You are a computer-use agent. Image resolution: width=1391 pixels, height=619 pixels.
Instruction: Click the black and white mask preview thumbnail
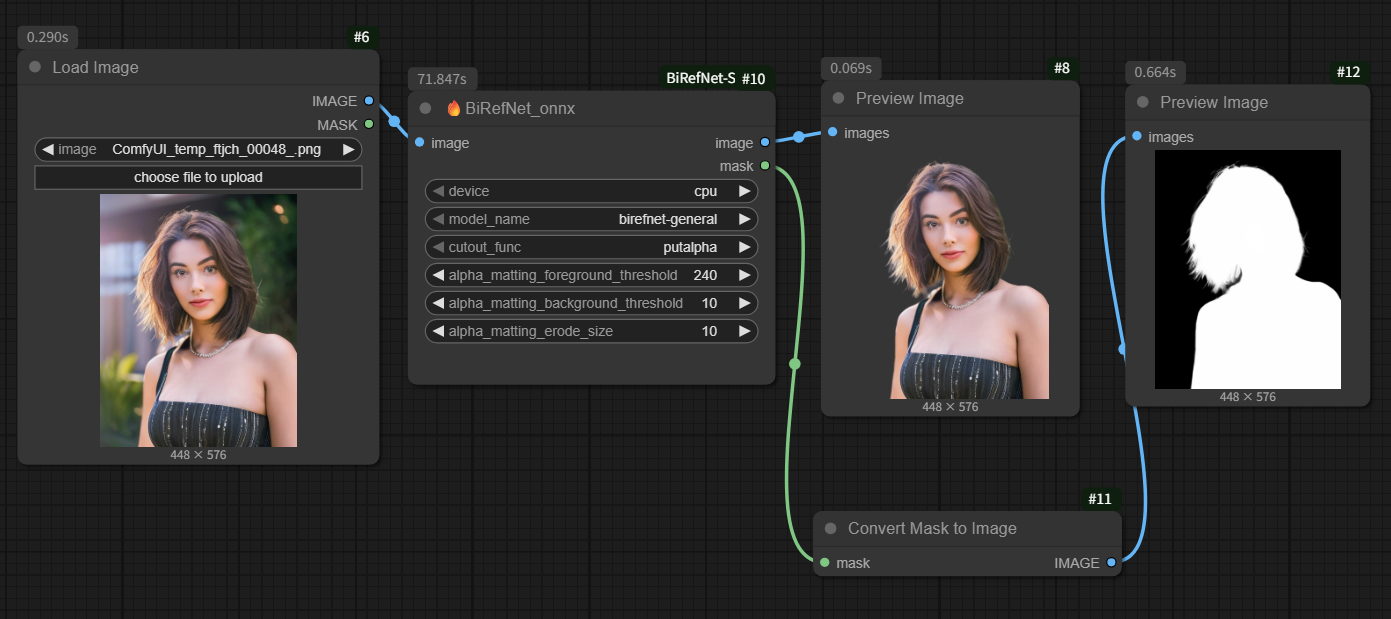click(x=1247, y=270)
